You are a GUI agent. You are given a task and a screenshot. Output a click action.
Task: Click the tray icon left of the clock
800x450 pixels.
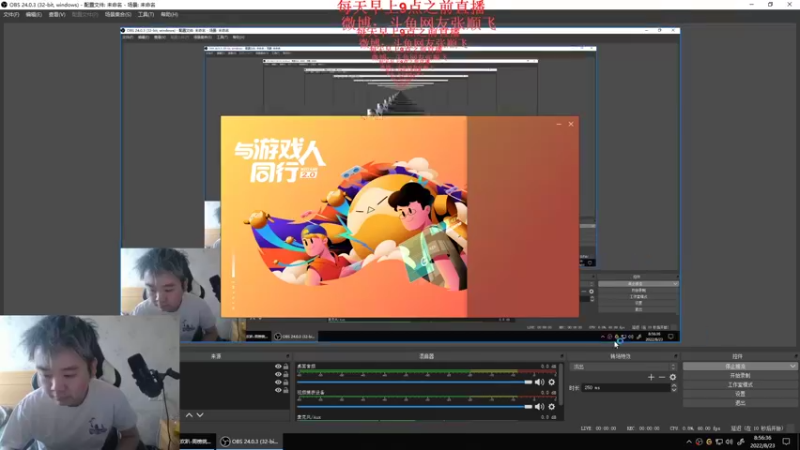click(x=741, y=442)
